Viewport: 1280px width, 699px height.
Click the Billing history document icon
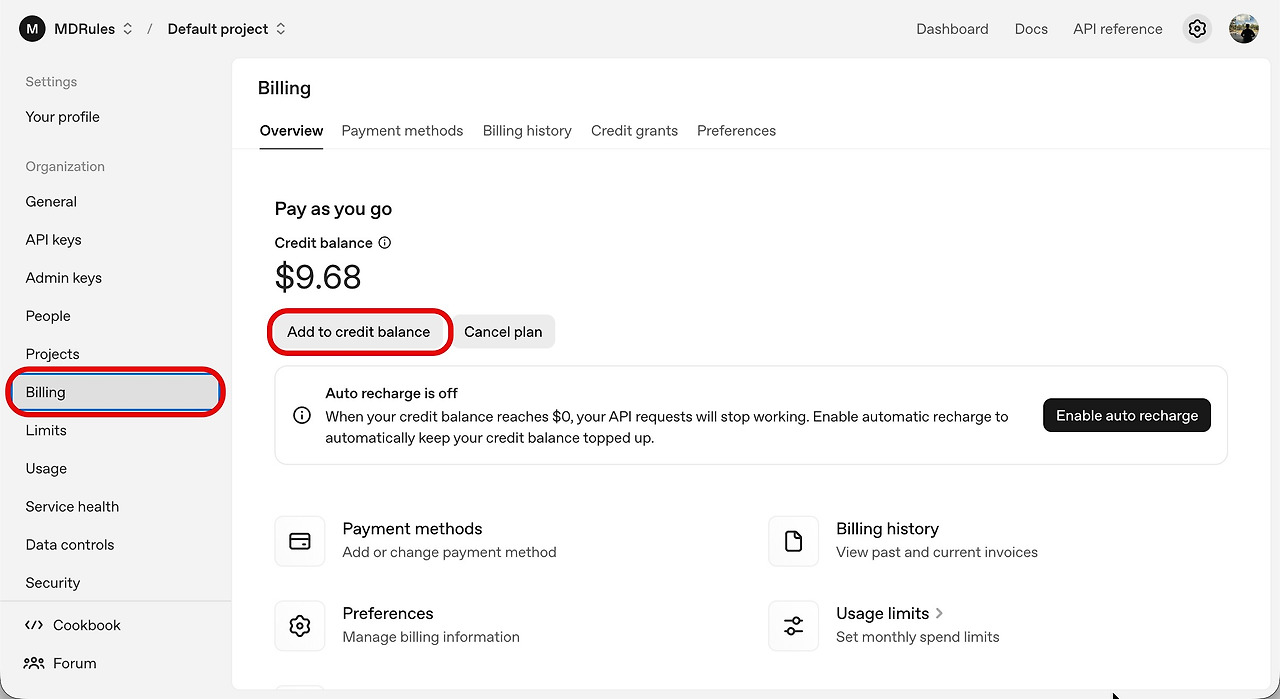[x=794, y=541]
